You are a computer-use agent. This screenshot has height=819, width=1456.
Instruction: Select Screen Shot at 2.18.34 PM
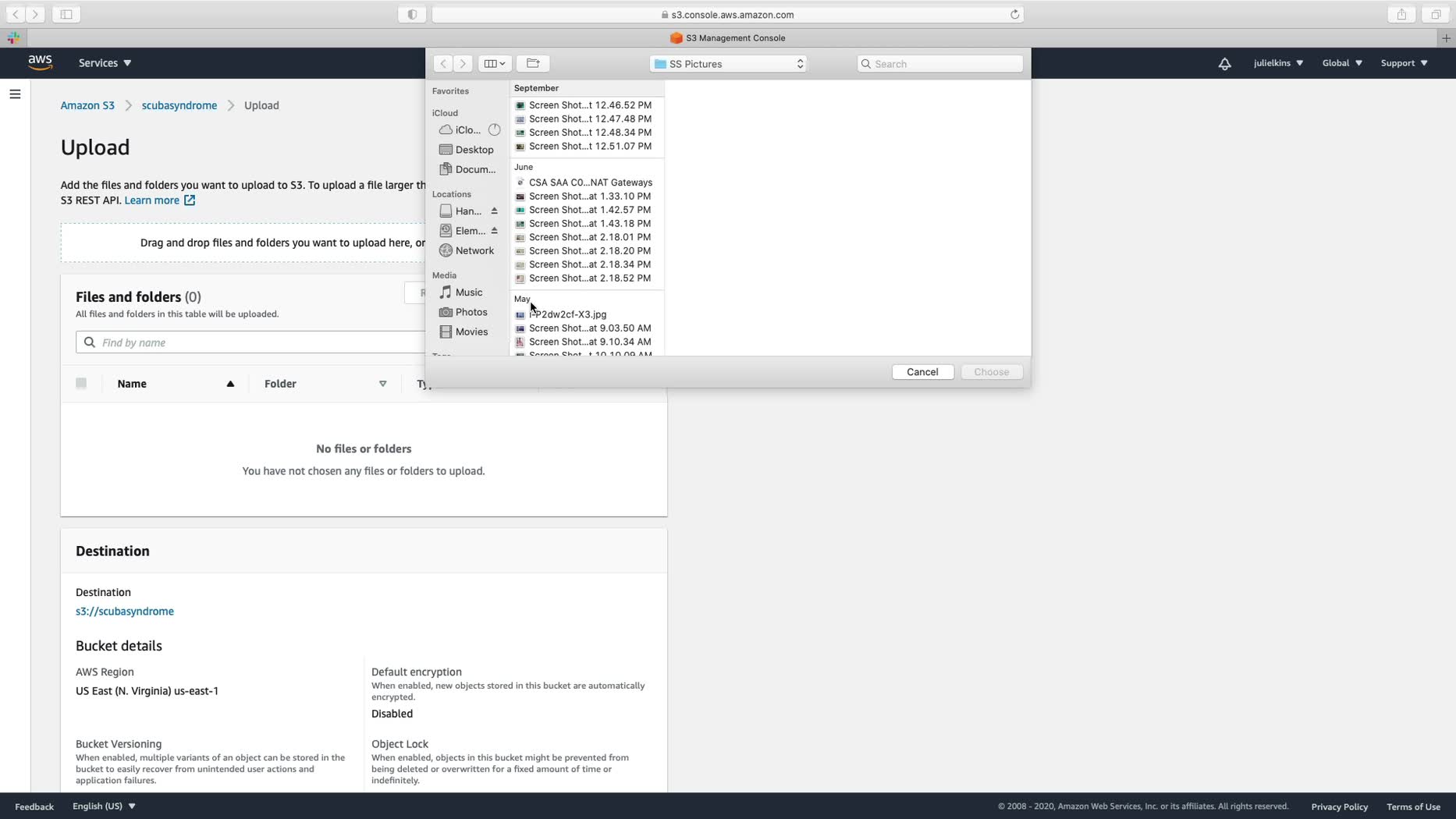coord(586,264)
